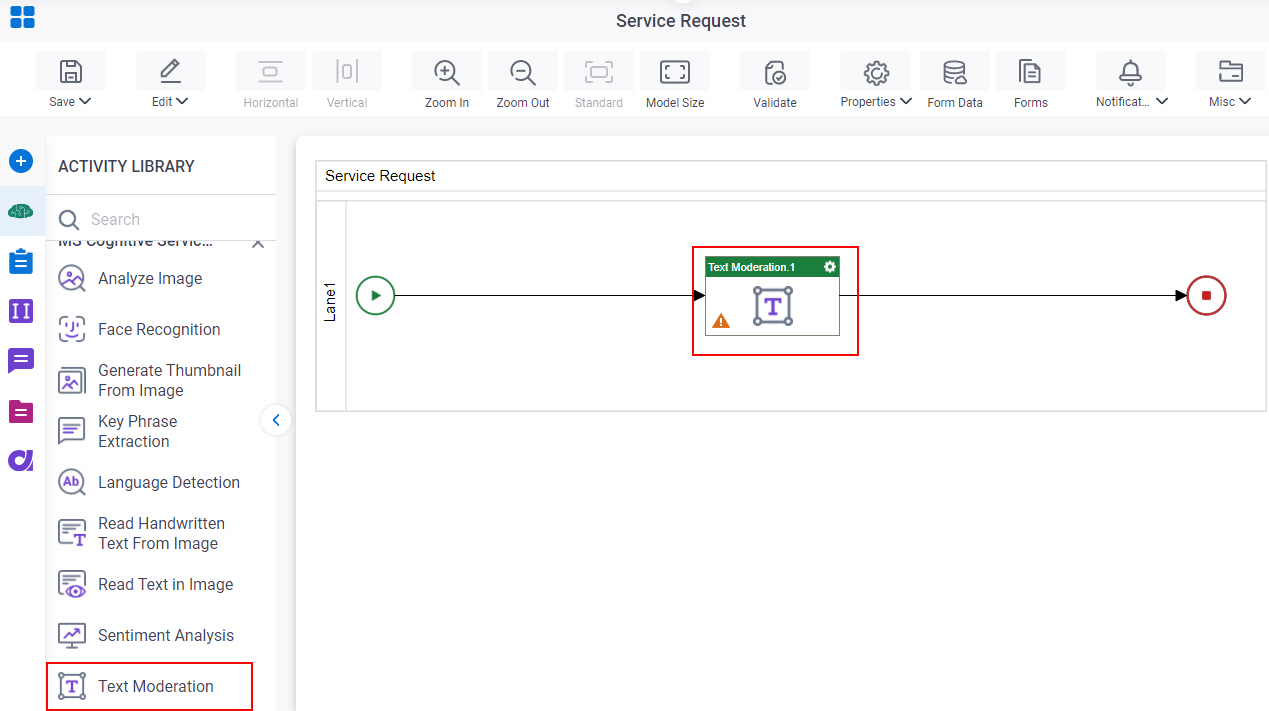Select the magenta folder sidebar icon
Viewport: 1269px width, 711px height.
[x=21, y=411]
